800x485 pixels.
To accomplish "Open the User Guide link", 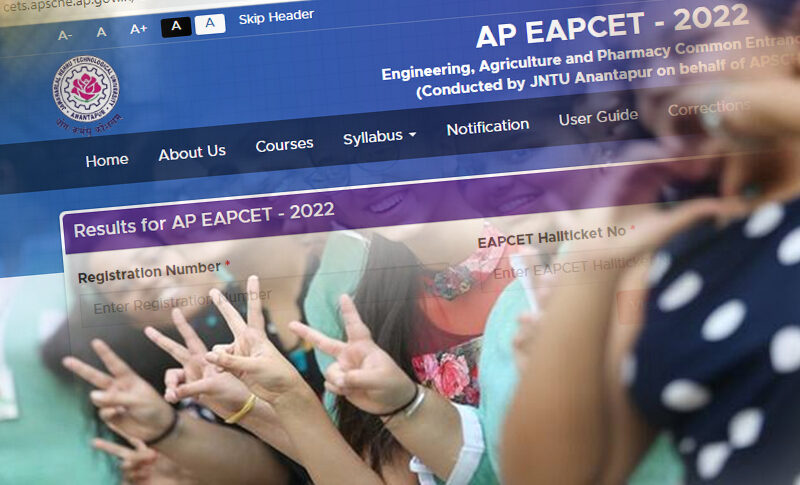I will coord(597,117).
